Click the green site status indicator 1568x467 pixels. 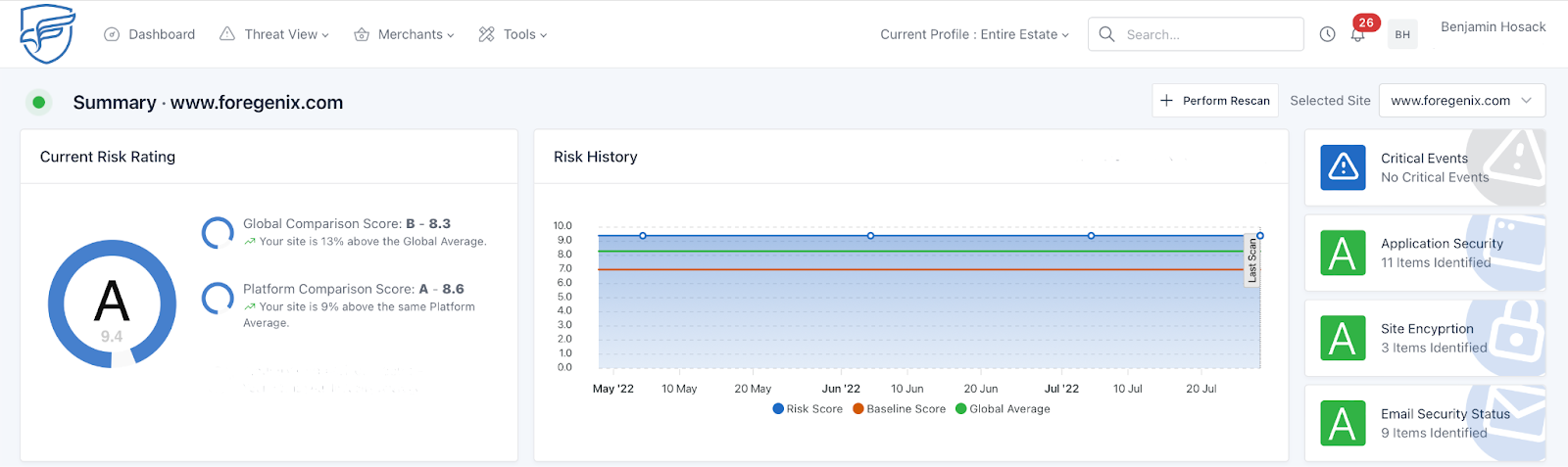39,102
